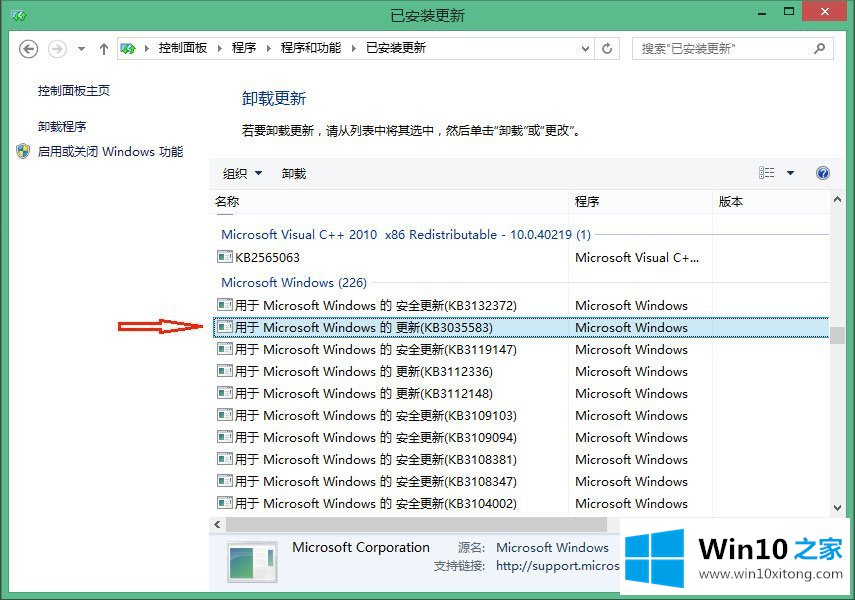Click 已安装更新 breadcrumb segment
Image resolution: width=855 pixels, height=600 pixels.
pos(396,48)
